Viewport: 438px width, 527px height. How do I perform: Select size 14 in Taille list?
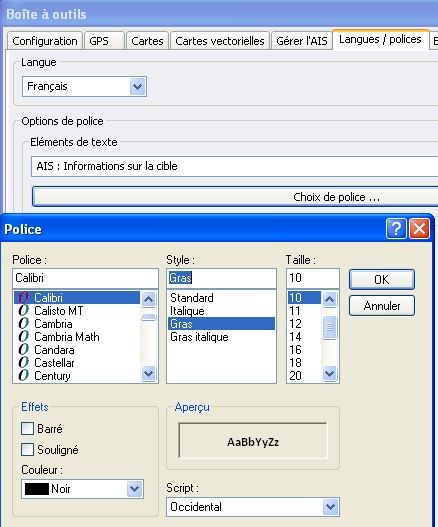(295, 336)
